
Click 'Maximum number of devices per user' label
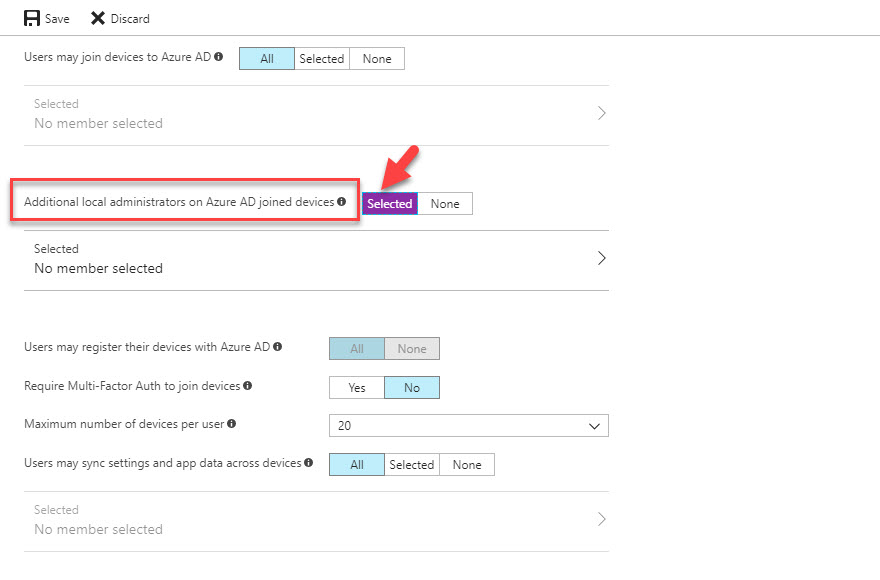(x=124, y=424)
